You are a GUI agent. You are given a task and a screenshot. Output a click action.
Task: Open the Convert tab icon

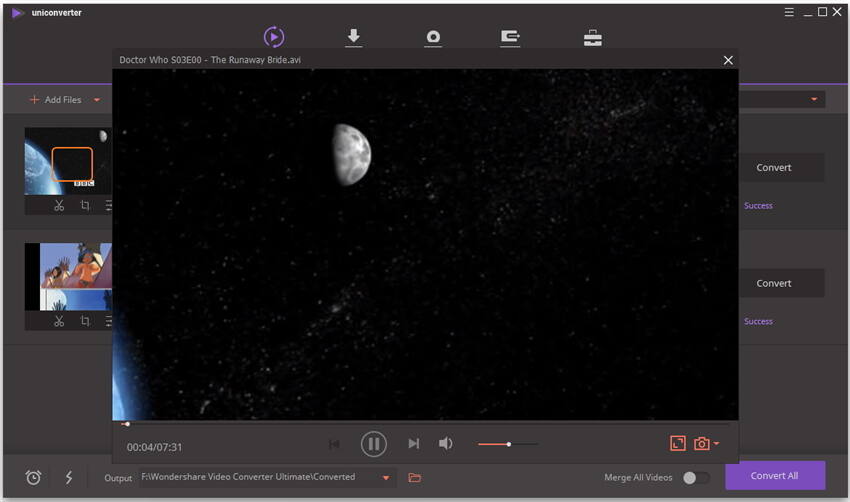click(274, 37)
